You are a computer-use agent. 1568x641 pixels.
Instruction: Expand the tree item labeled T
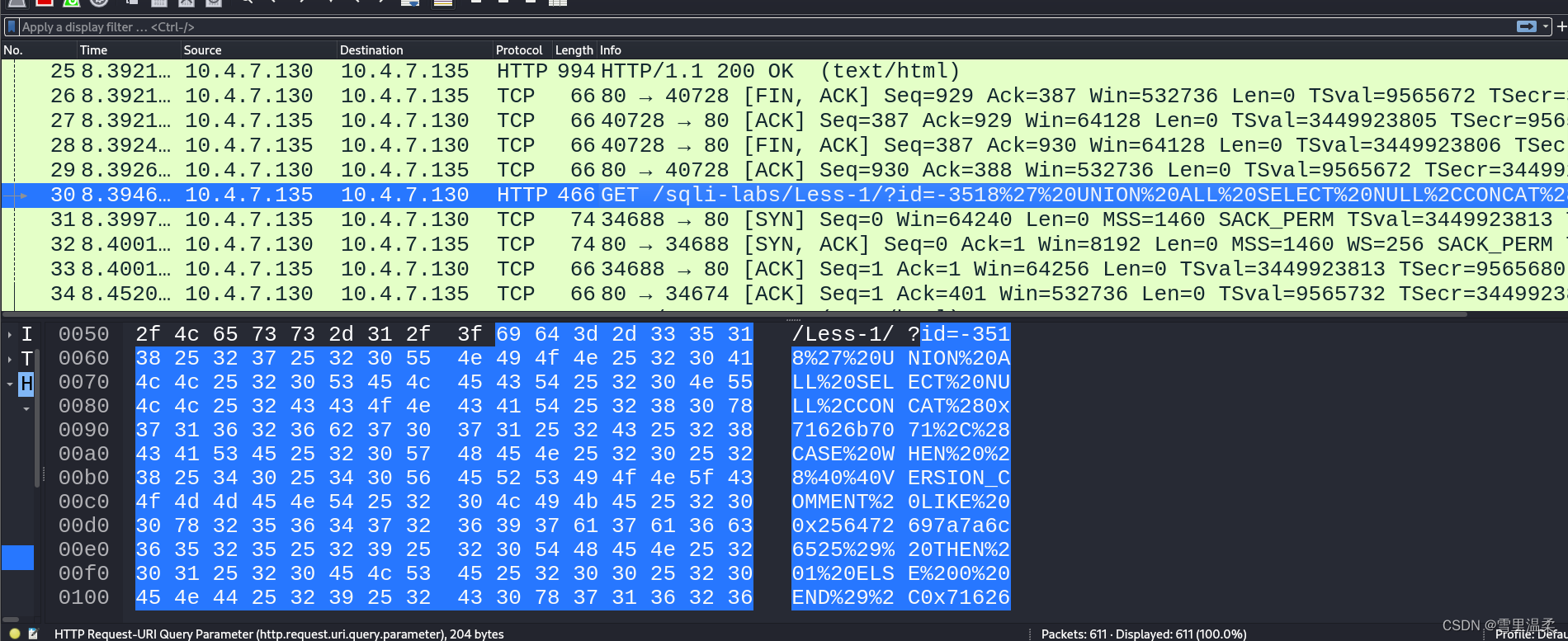coord(10,359)
